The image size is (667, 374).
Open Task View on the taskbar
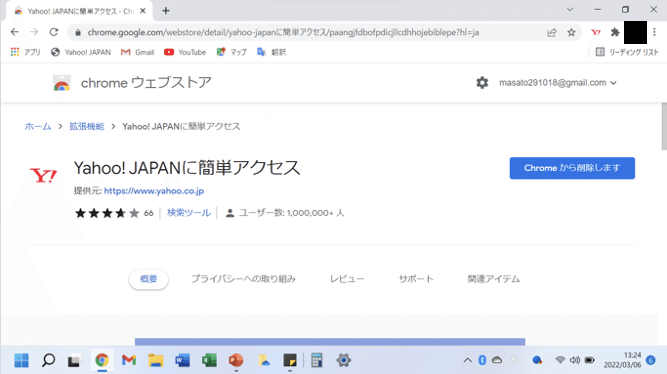(x=74, y=361)
